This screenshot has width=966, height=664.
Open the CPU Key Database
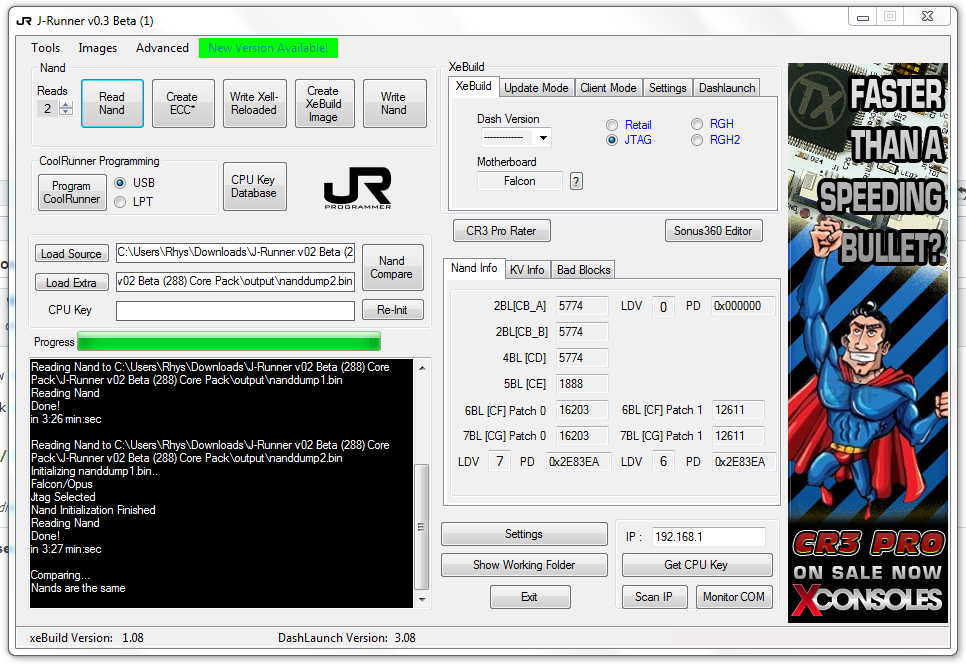[x=254, y=187]
